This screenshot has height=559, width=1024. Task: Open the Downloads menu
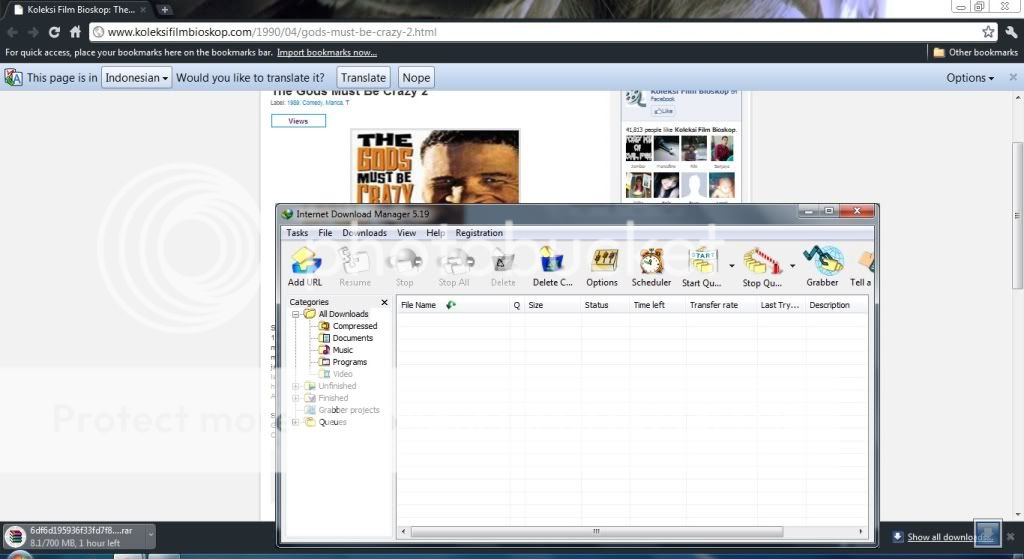click(x=364, y=232)
